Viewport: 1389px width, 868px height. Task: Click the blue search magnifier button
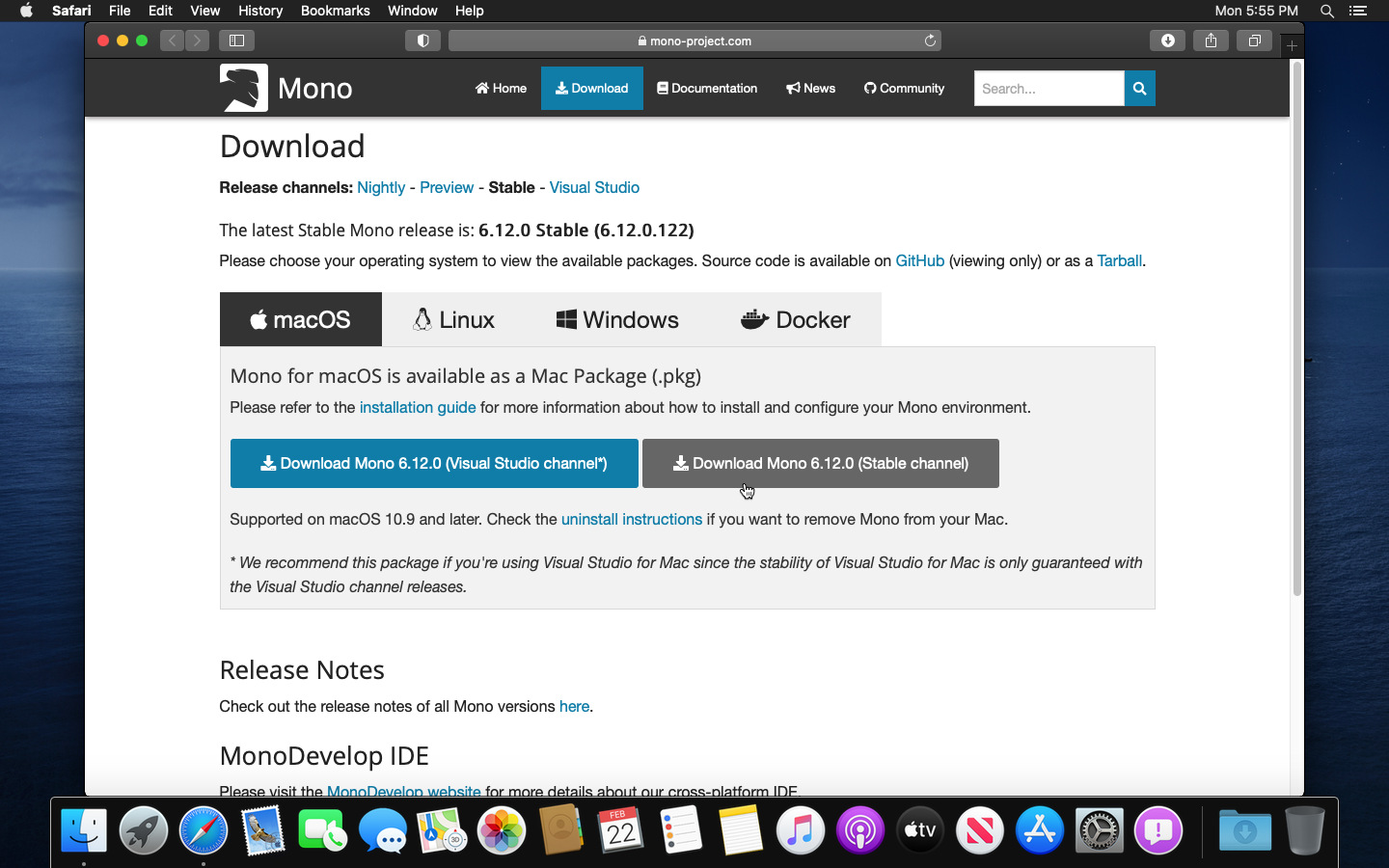[x=1139, y=89]
